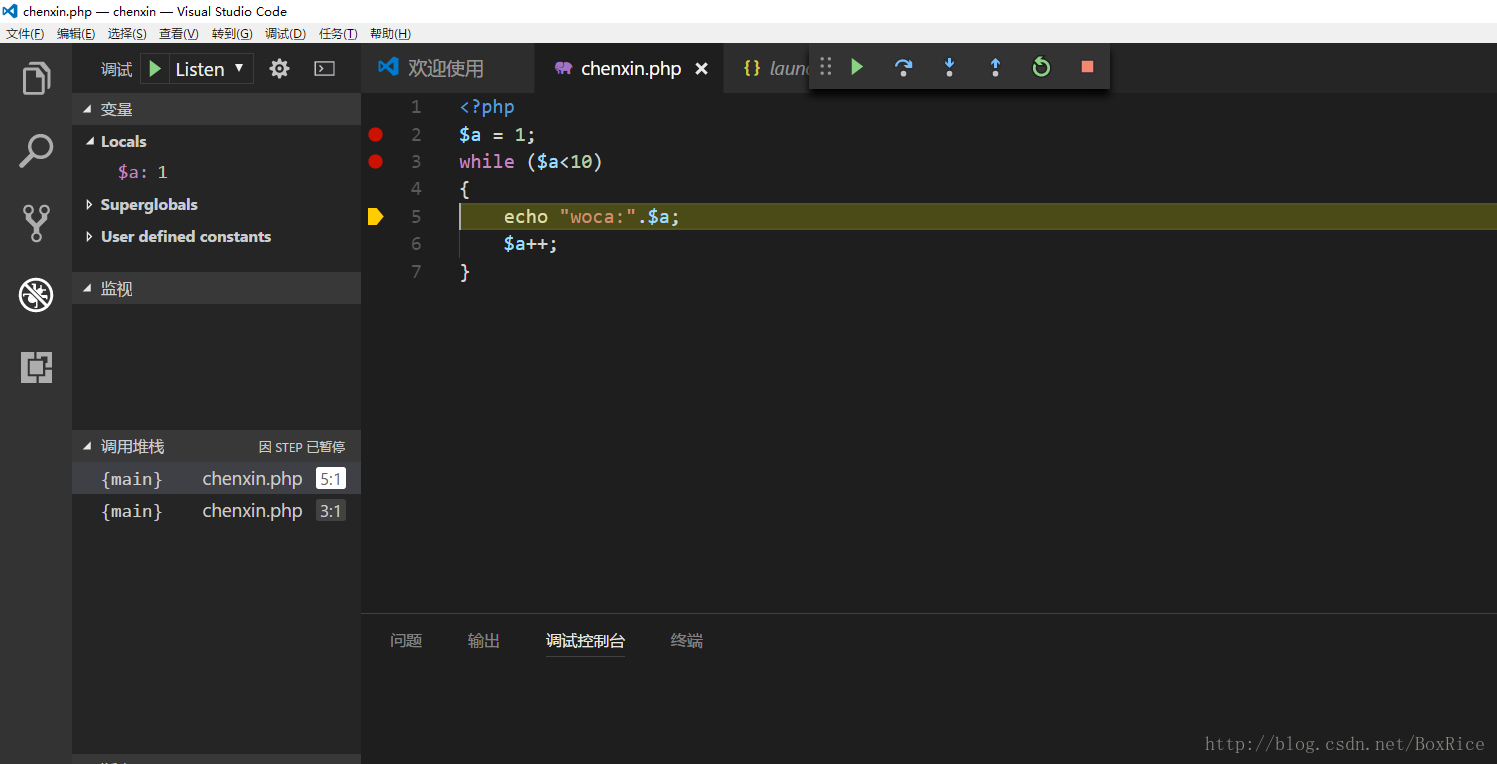Screen dimensions: 1497x764
Task: Open the Listen configuration dropdown
Action: [210, 69]
